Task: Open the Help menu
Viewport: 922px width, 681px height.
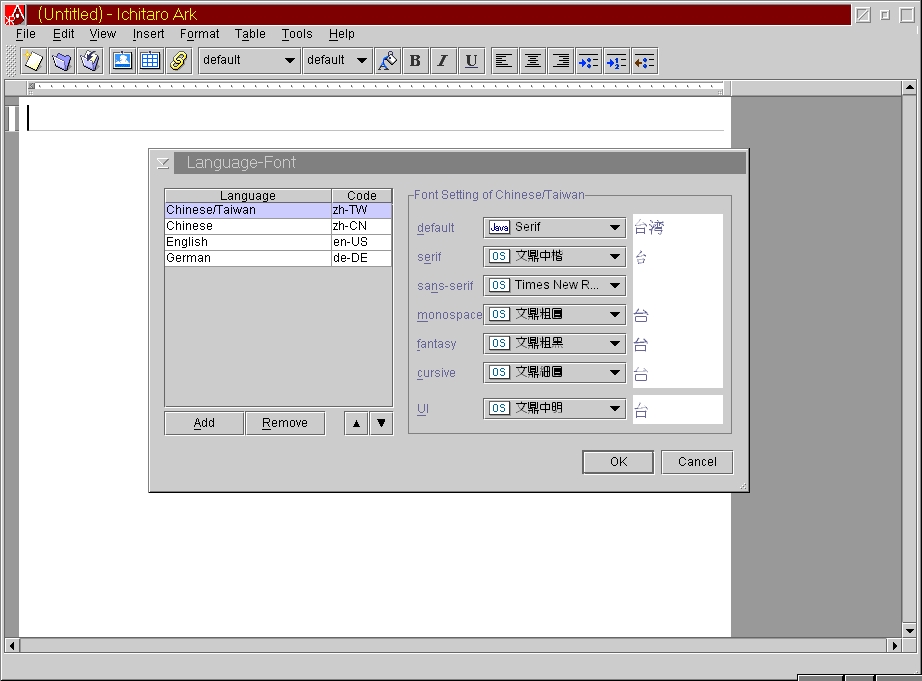Action: 342,34
